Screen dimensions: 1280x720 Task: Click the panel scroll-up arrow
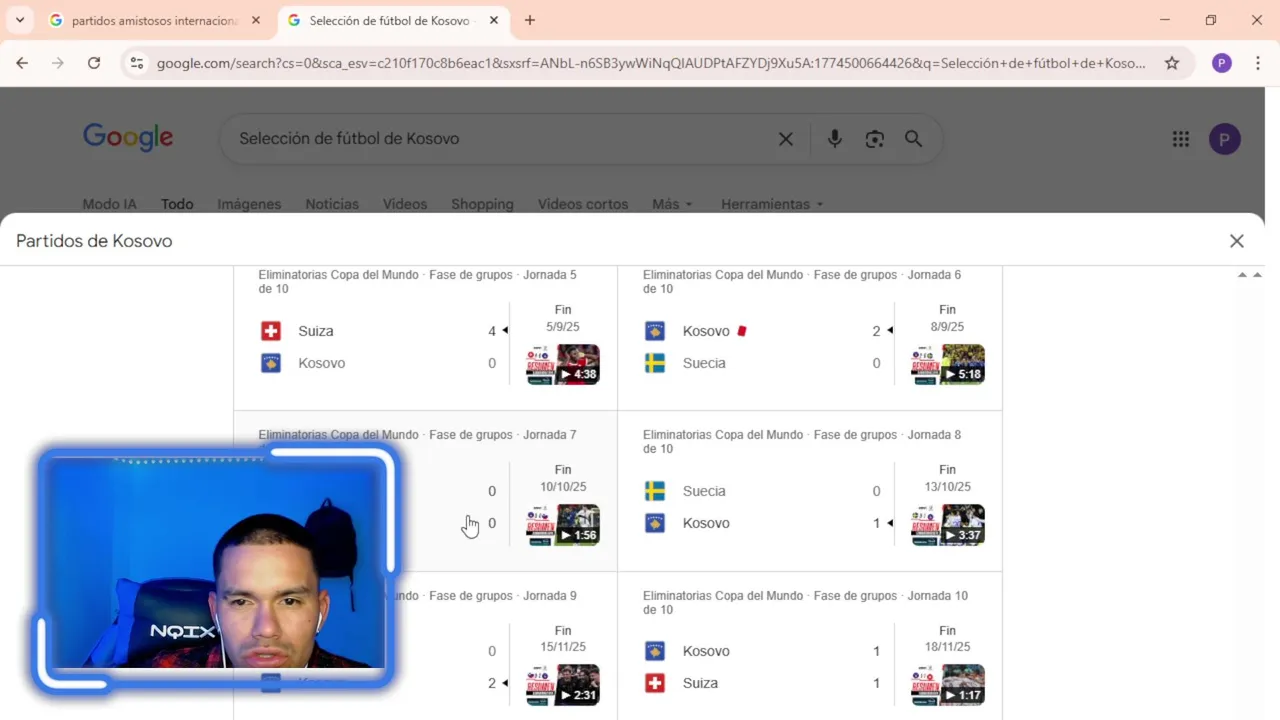(x=1242, y=275)
